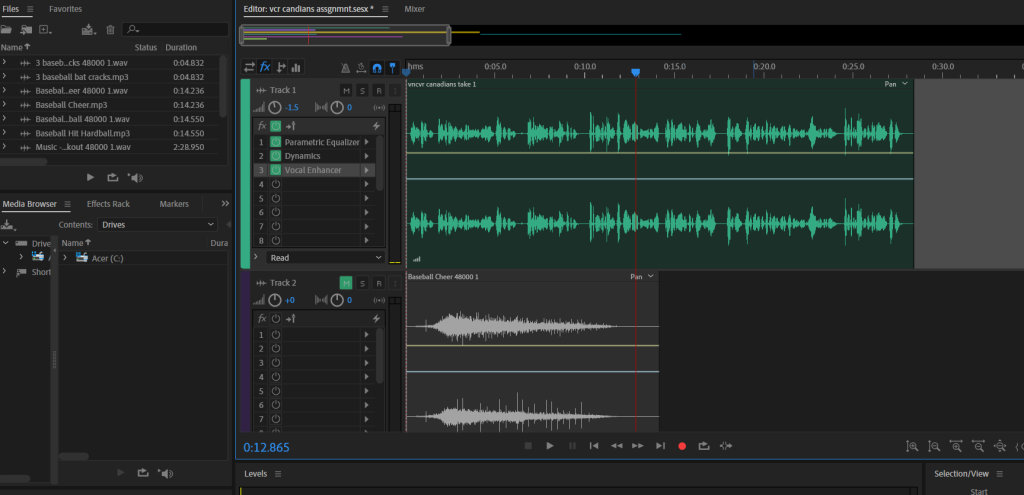Open the Effects Rack tab
Viewport: 1024px width, 495px height.
[x=108, y=204]
